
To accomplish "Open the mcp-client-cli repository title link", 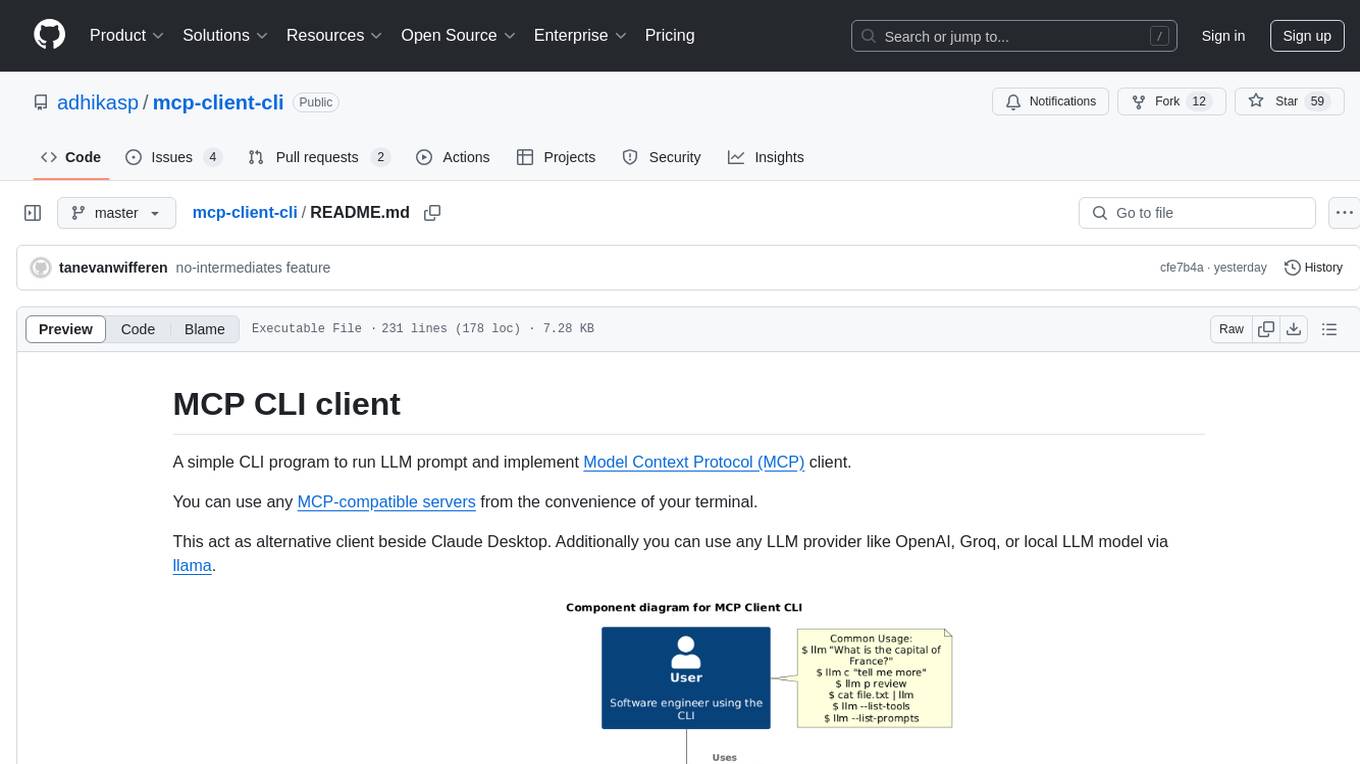I will click(218, 102).
